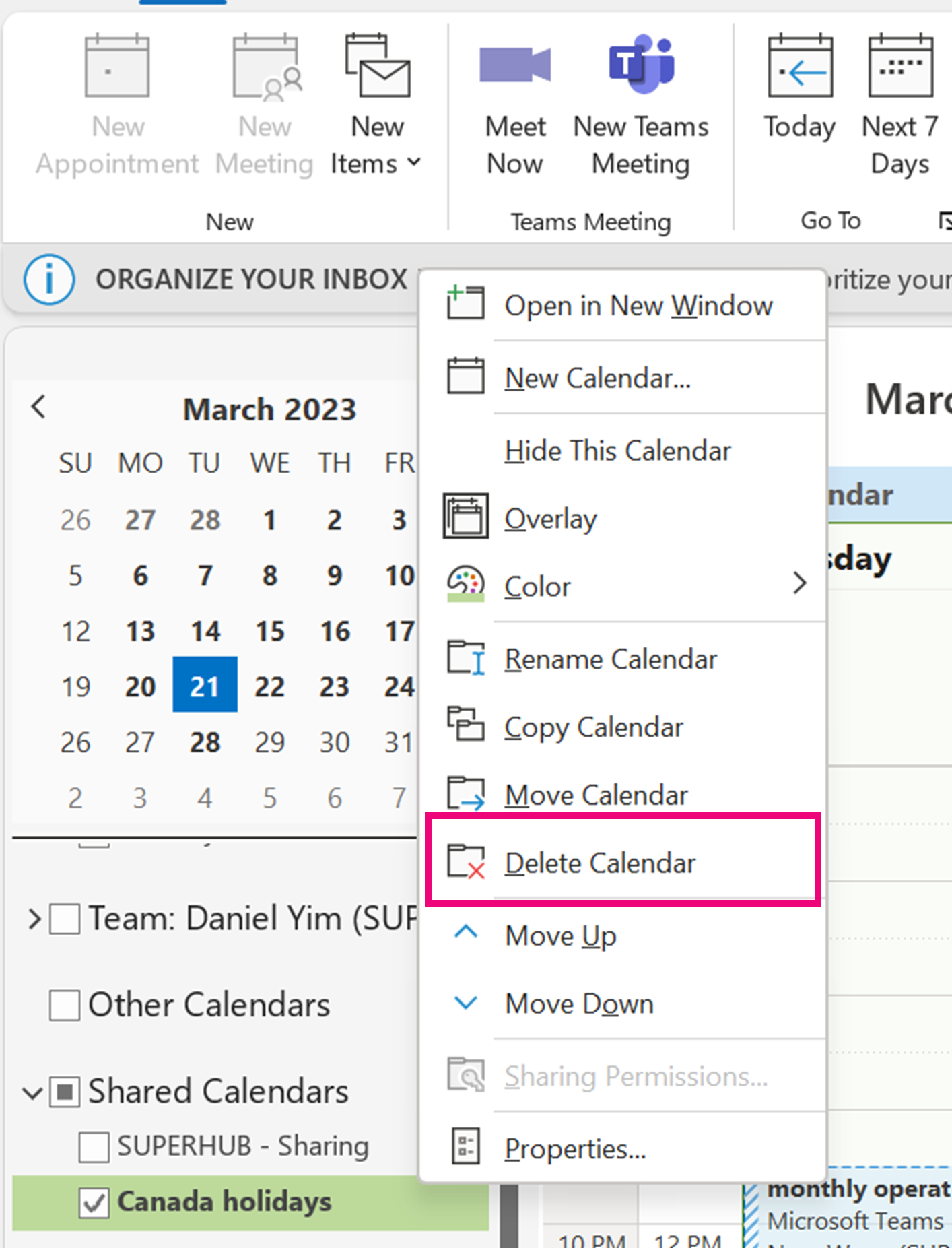
Task: Click the Meet Now camera icon
Action: pyautogui.click(x=515, y=66)
